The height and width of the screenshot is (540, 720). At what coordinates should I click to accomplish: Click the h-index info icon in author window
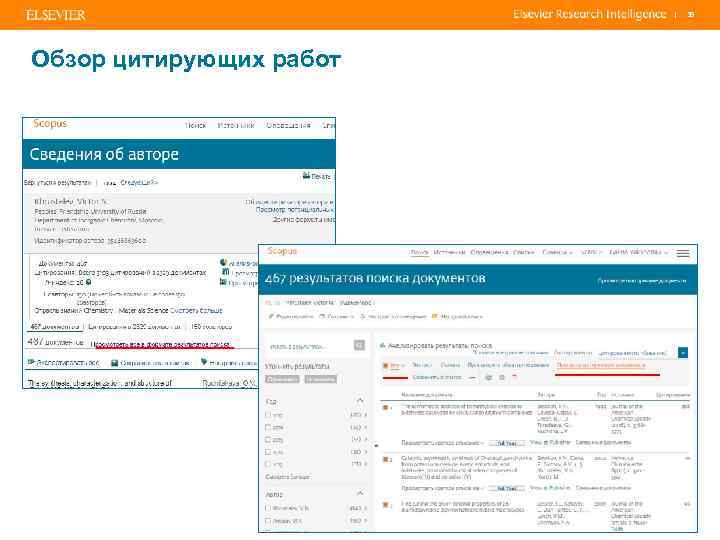click(x=88, y=282)
